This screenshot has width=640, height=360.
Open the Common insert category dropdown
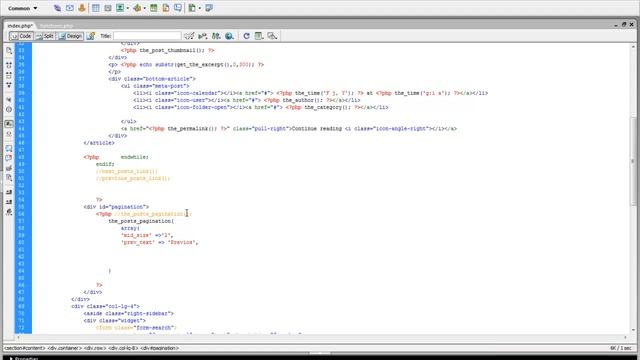[22, 8]
